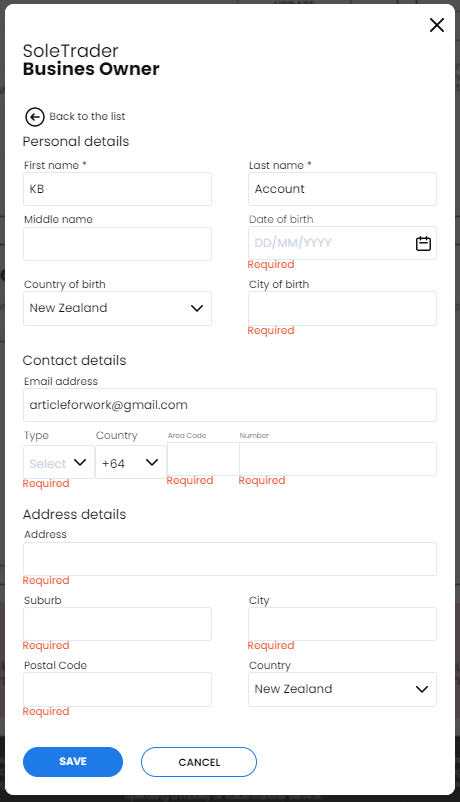The height and width of the screenshot is (802, 460).
Task: Open the date of birth calendar icon
Action: pyautogui.click(x=423, y=243)
